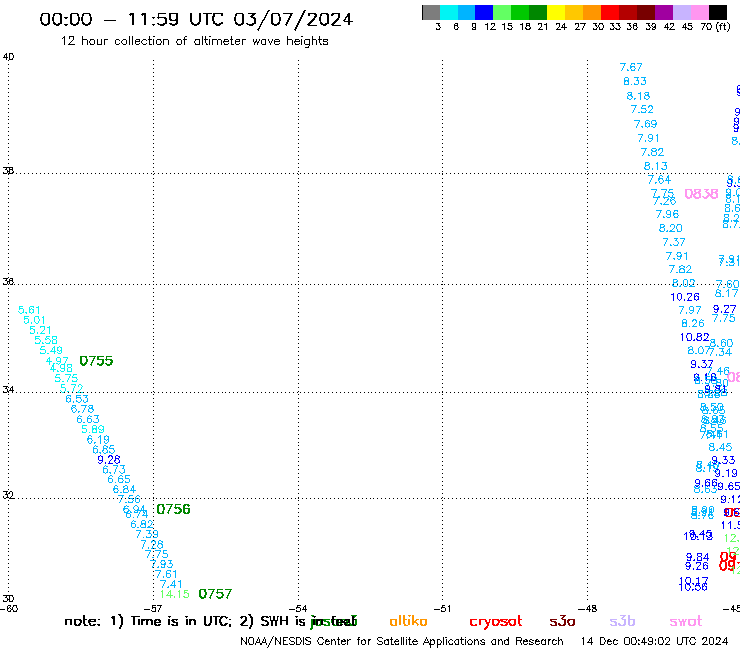Click the 7.69 wave height value
The image size is (740, 650).
tap(646, 124)
